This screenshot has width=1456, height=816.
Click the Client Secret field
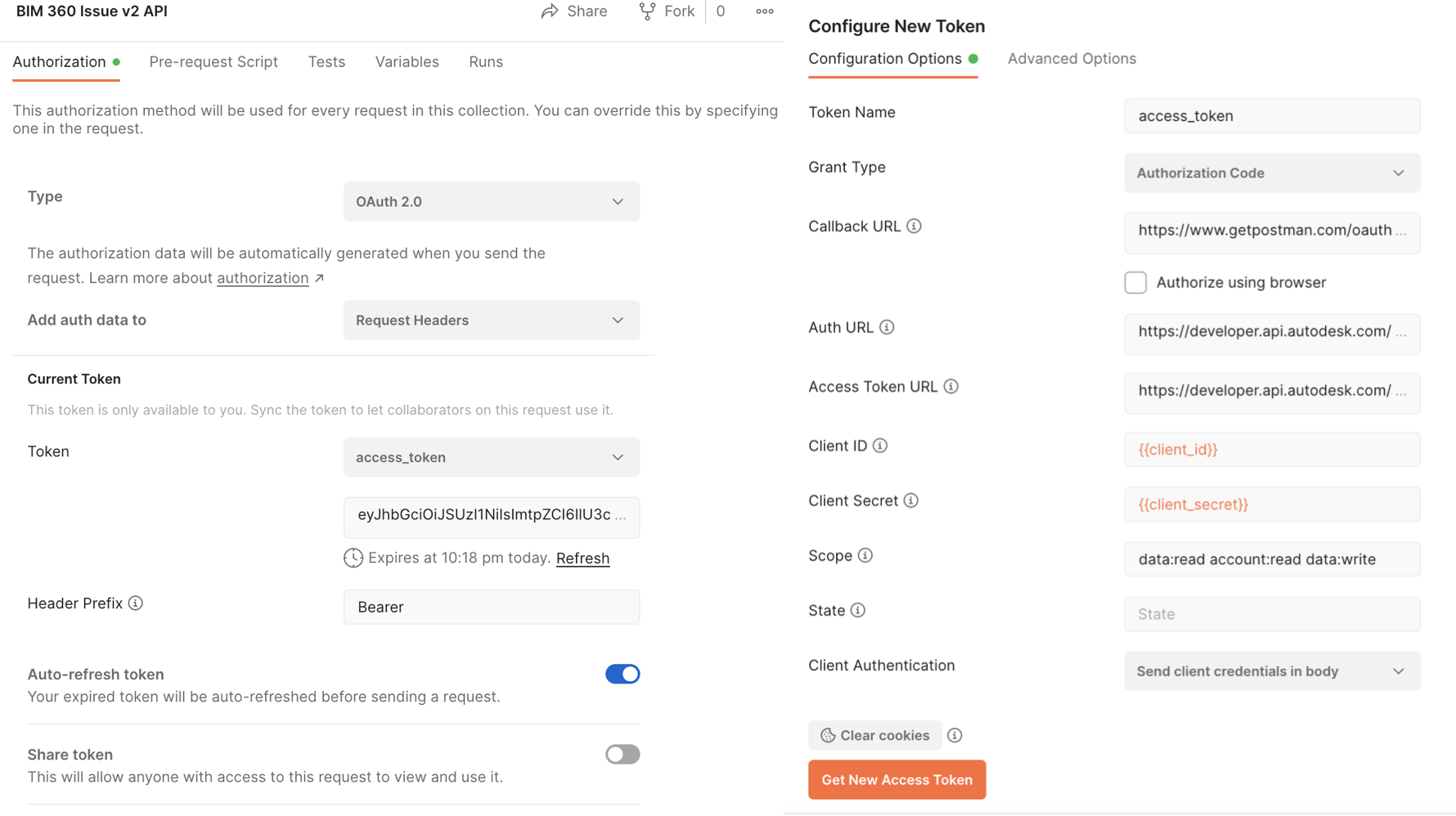pos(1272,504)
